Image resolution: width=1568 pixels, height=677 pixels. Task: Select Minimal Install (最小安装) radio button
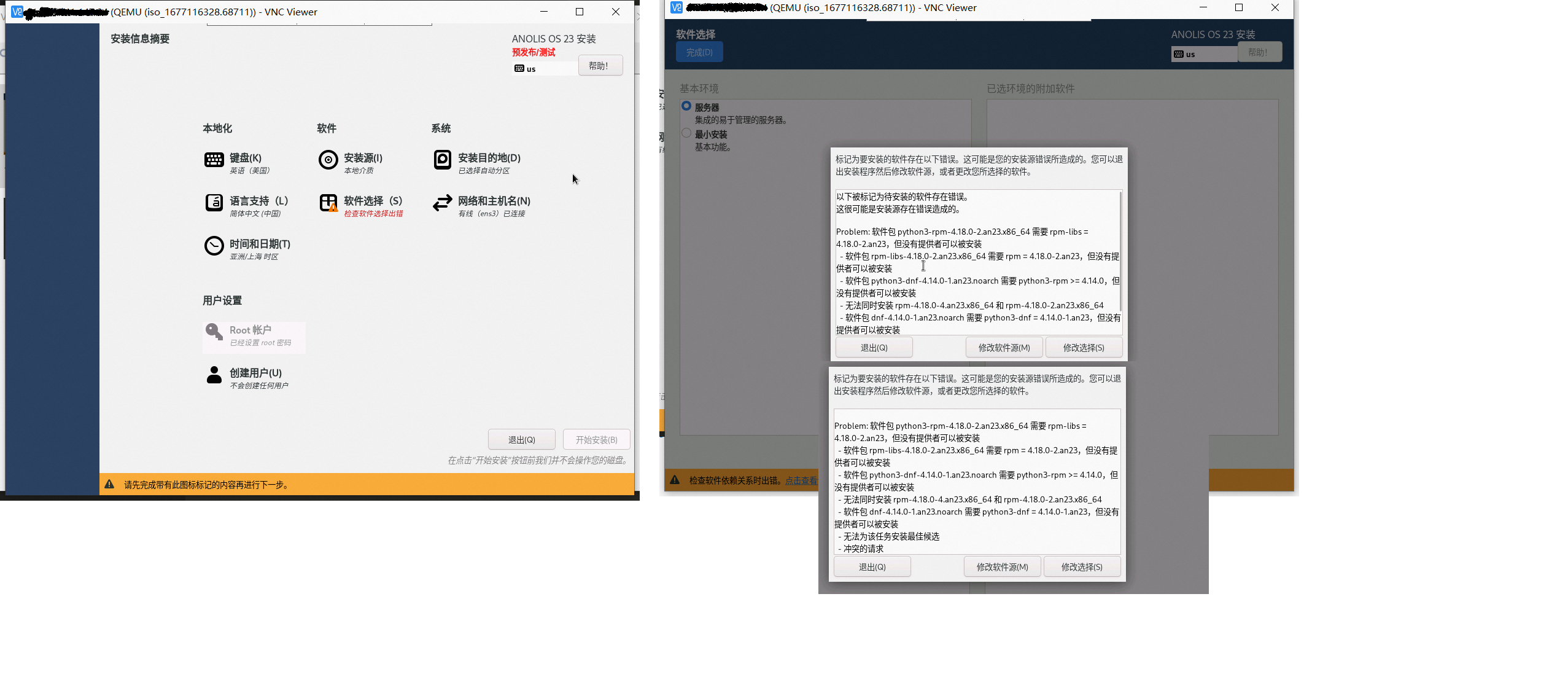(x=686, y=133)
